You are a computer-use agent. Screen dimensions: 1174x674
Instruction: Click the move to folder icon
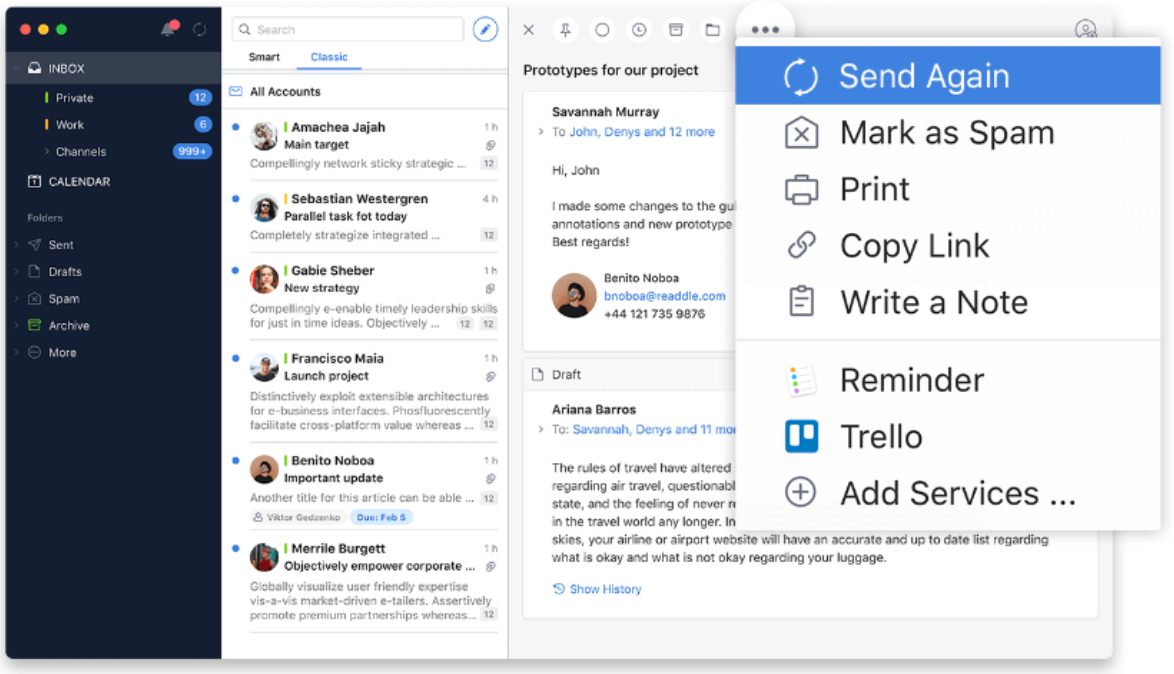tap(712, 30)
